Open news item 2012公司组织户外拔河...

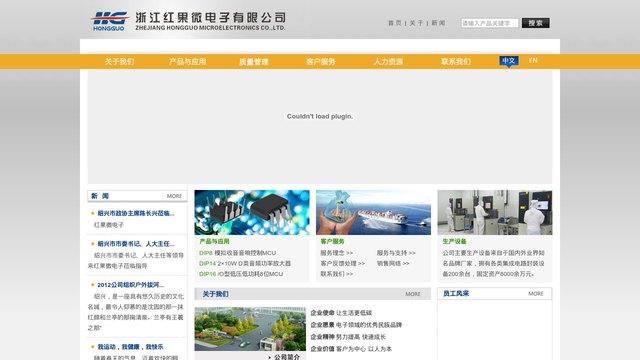pos(130,285)
